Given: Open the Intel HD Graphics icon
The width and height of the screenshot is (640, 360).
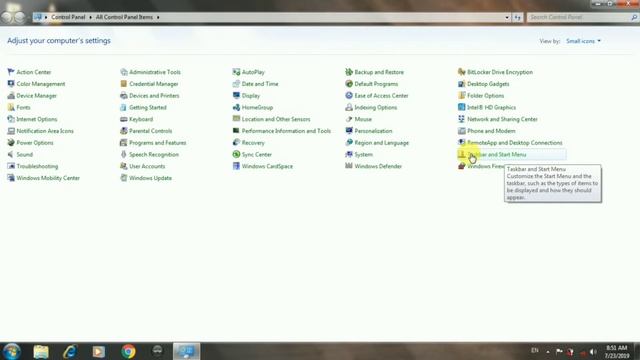Looking at the screenshot, I should pyautogui.click(x=462, y=107).
